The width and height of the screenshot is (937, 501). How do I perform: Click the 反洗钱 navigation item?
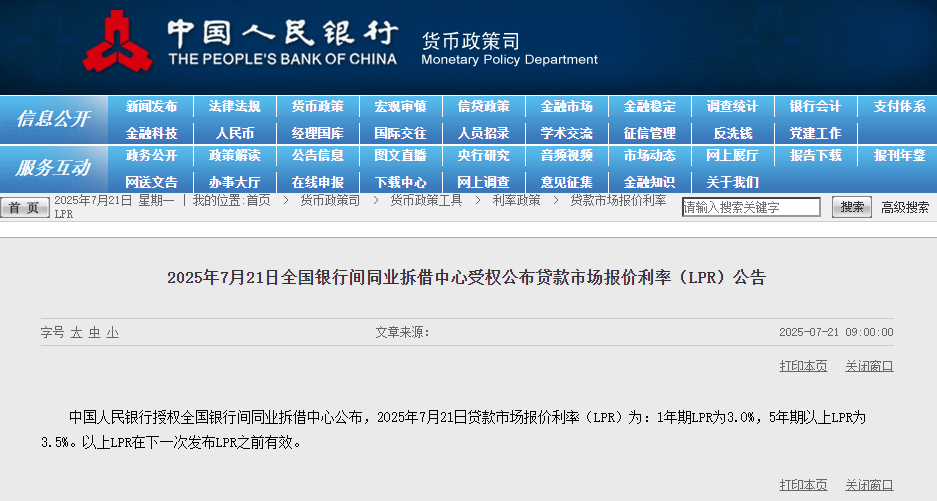click(732, 132)
